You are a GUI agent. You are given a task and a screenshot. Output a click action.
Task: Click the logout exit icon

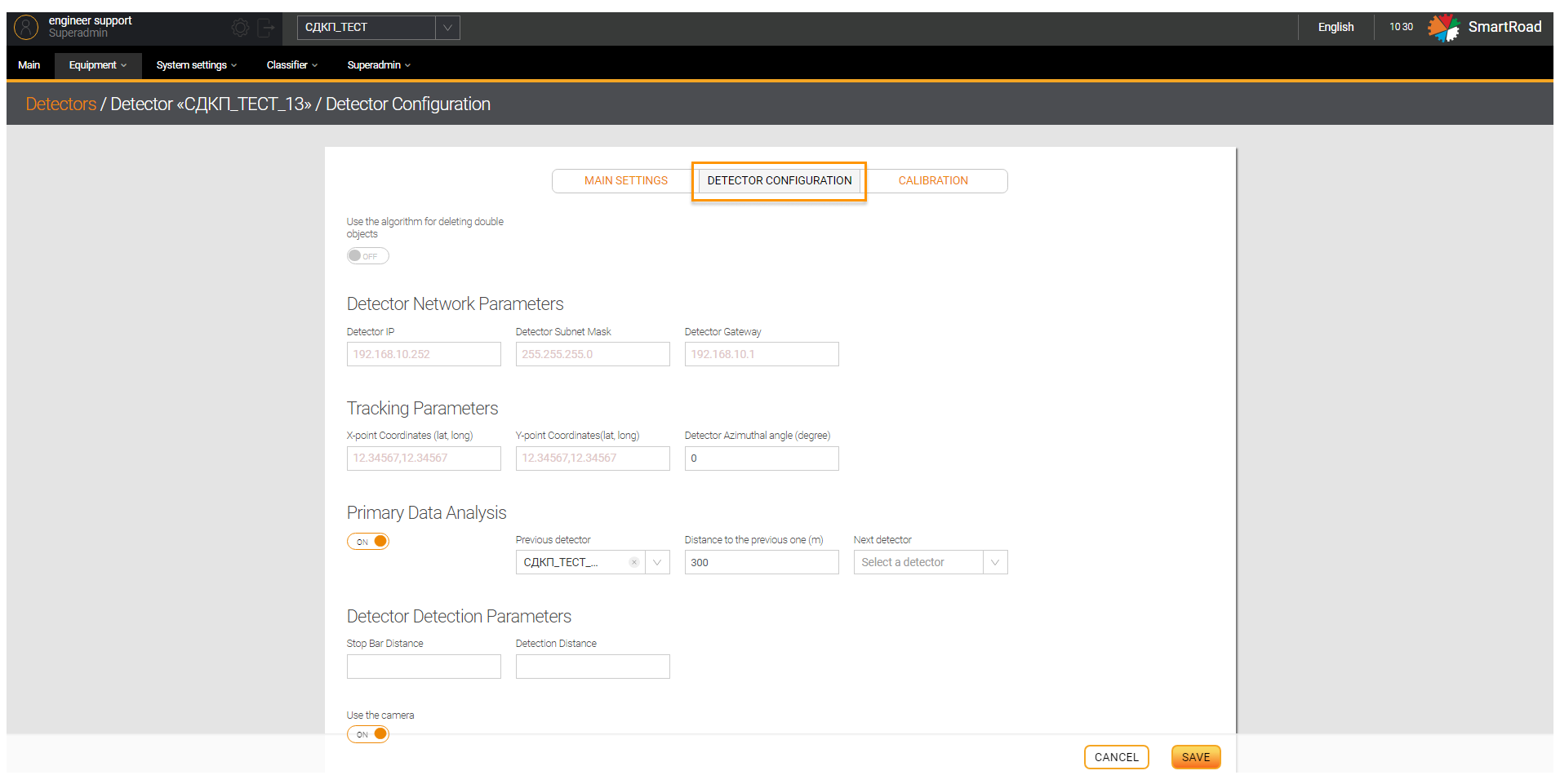click(x=265, y=28)
